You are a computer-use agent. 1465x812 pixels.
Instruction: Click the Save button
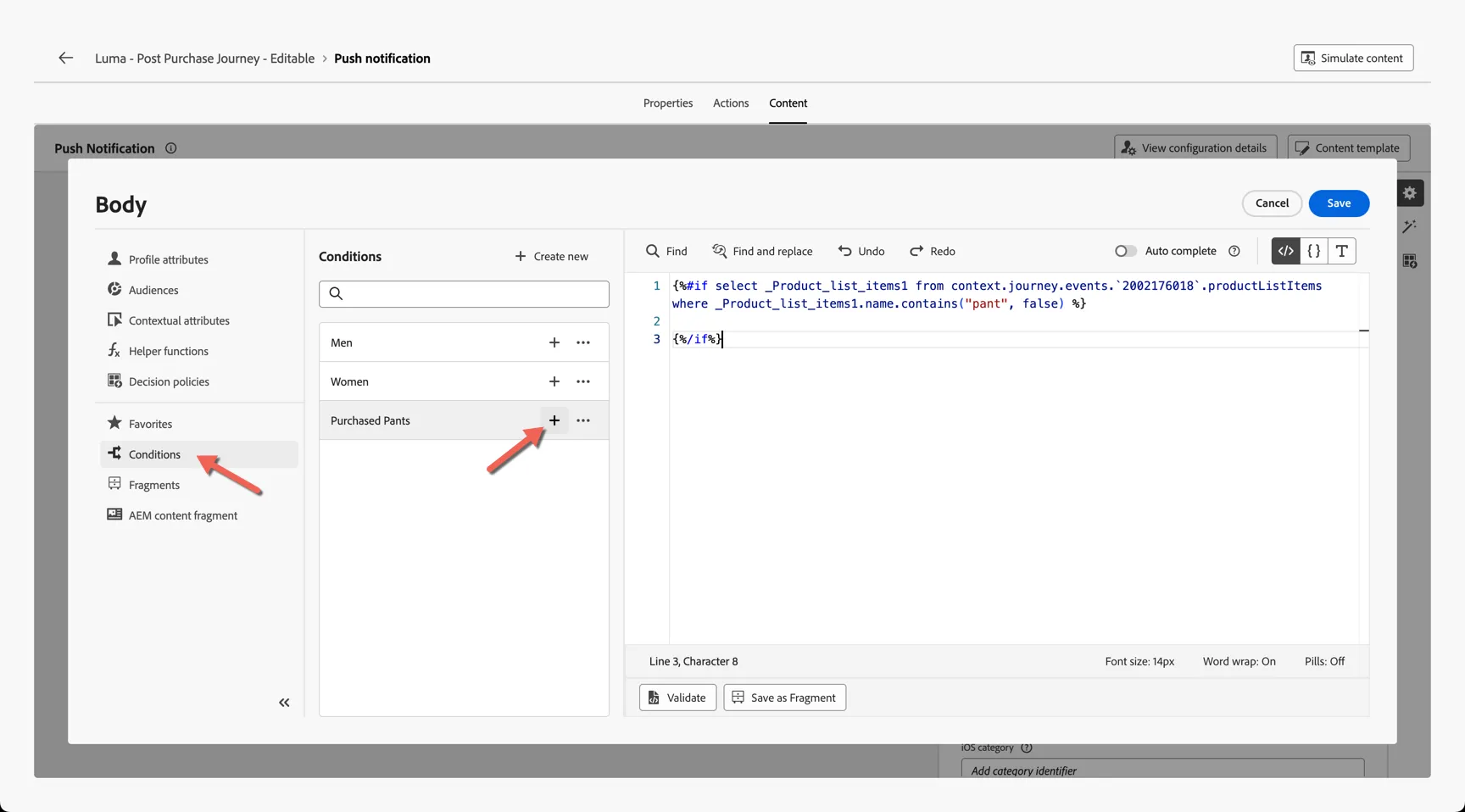(x=1339, y=203)
